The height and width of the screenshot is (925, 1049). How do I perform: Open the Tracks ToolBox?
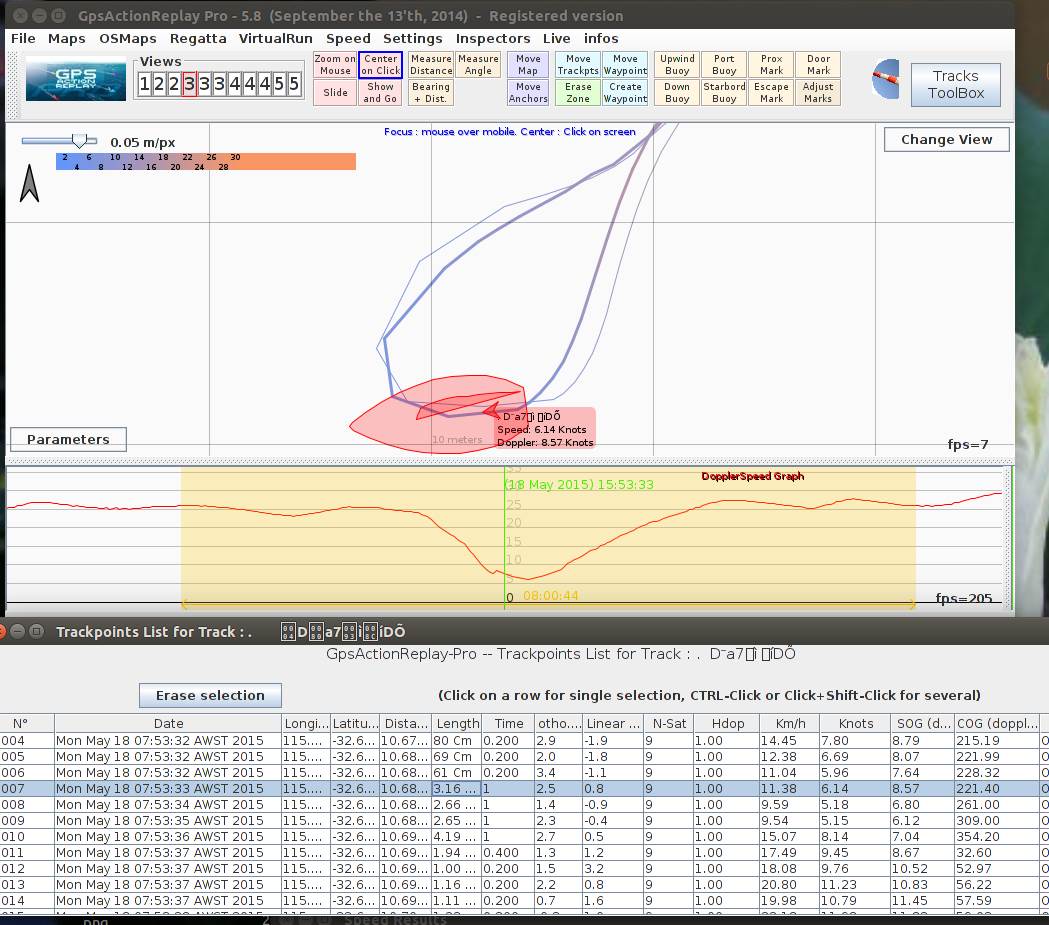click(x=955, y=84)
